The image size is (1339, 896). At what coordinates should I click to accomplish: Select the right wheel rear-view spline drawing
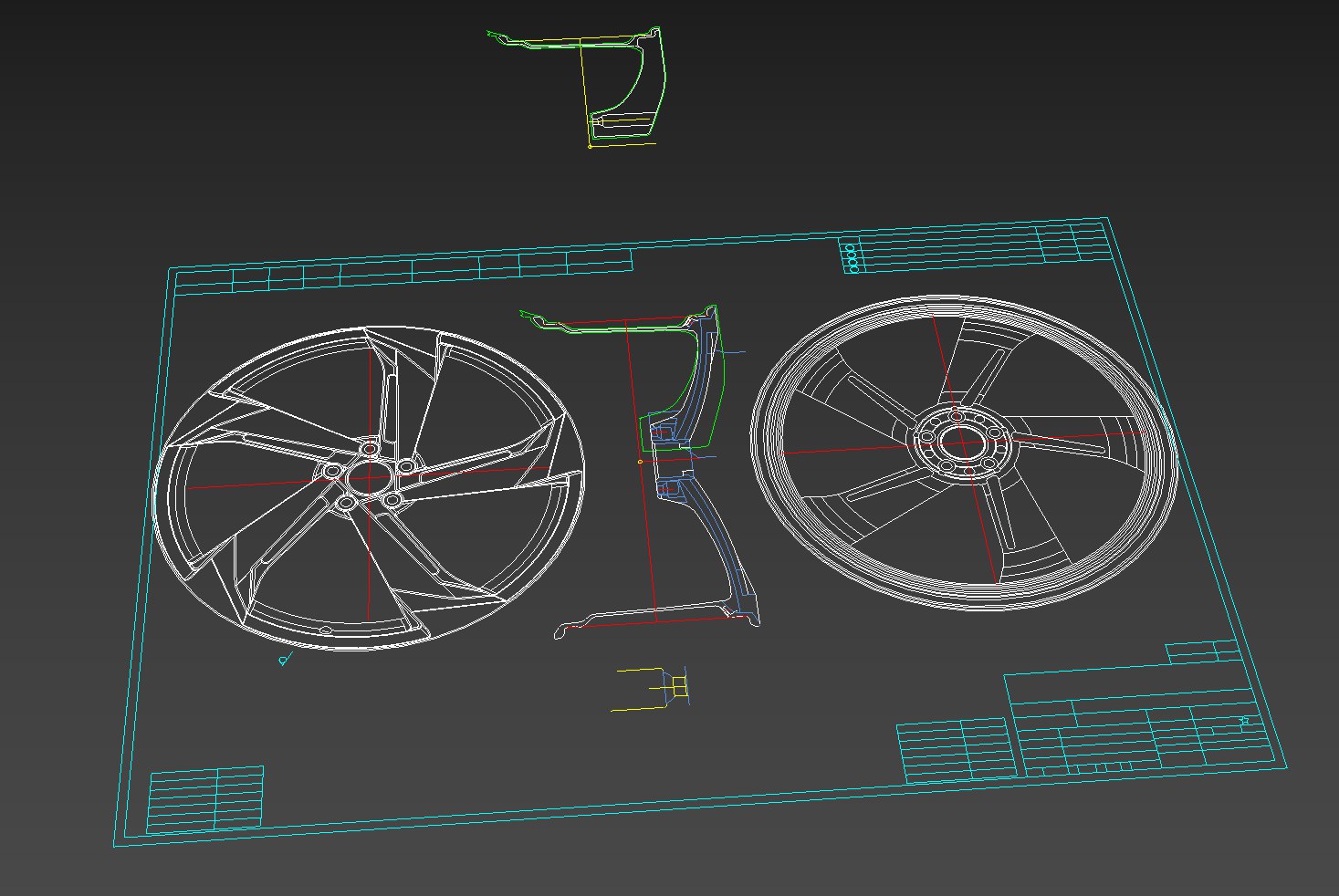coord(963,451)
